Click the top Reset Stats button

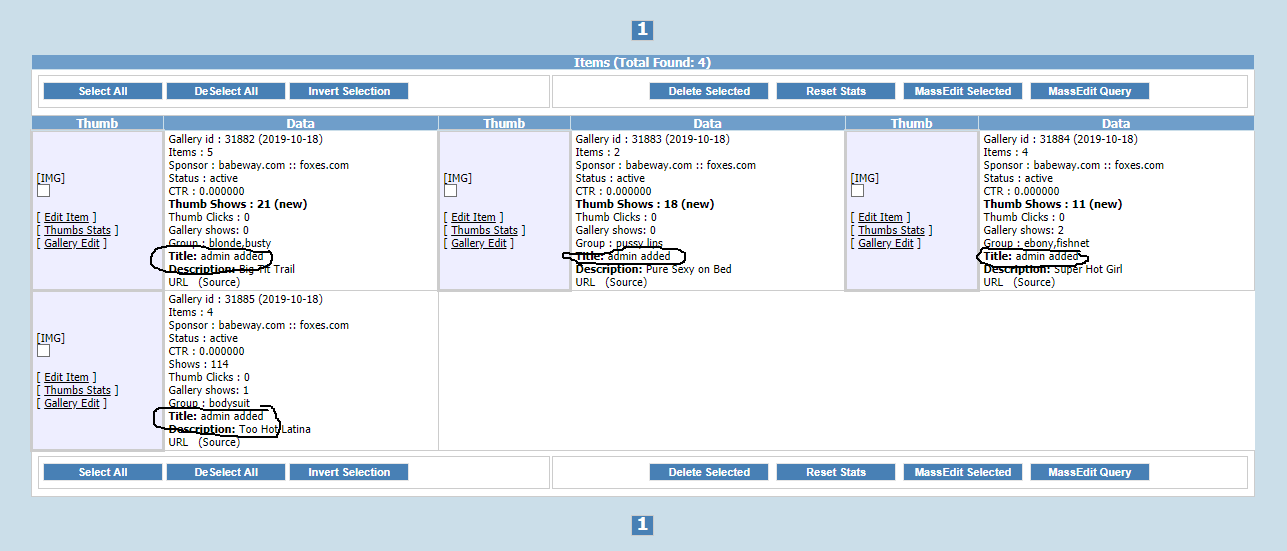point(836,91)
